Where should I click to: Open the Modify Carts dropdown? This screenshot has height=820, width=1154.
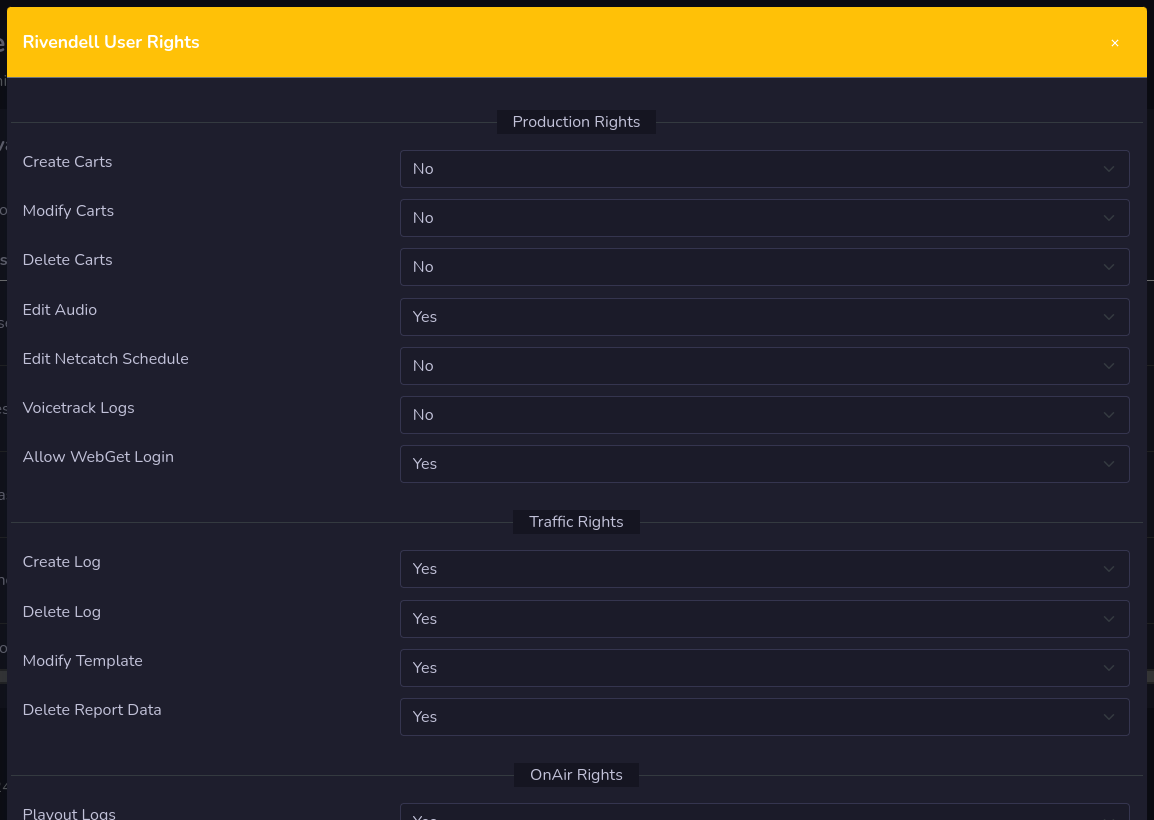pyautogui.click(x=764, y=218)
